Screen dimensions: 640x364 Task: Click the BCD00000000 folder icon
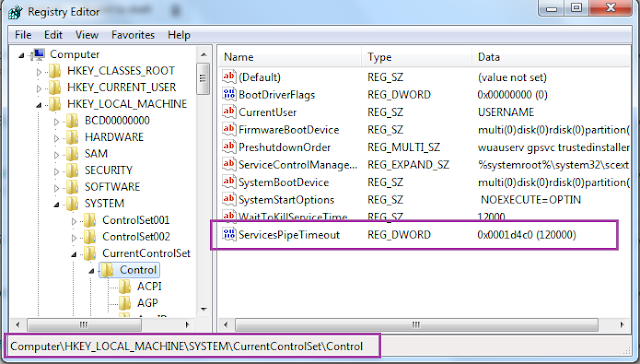point(72,121)
